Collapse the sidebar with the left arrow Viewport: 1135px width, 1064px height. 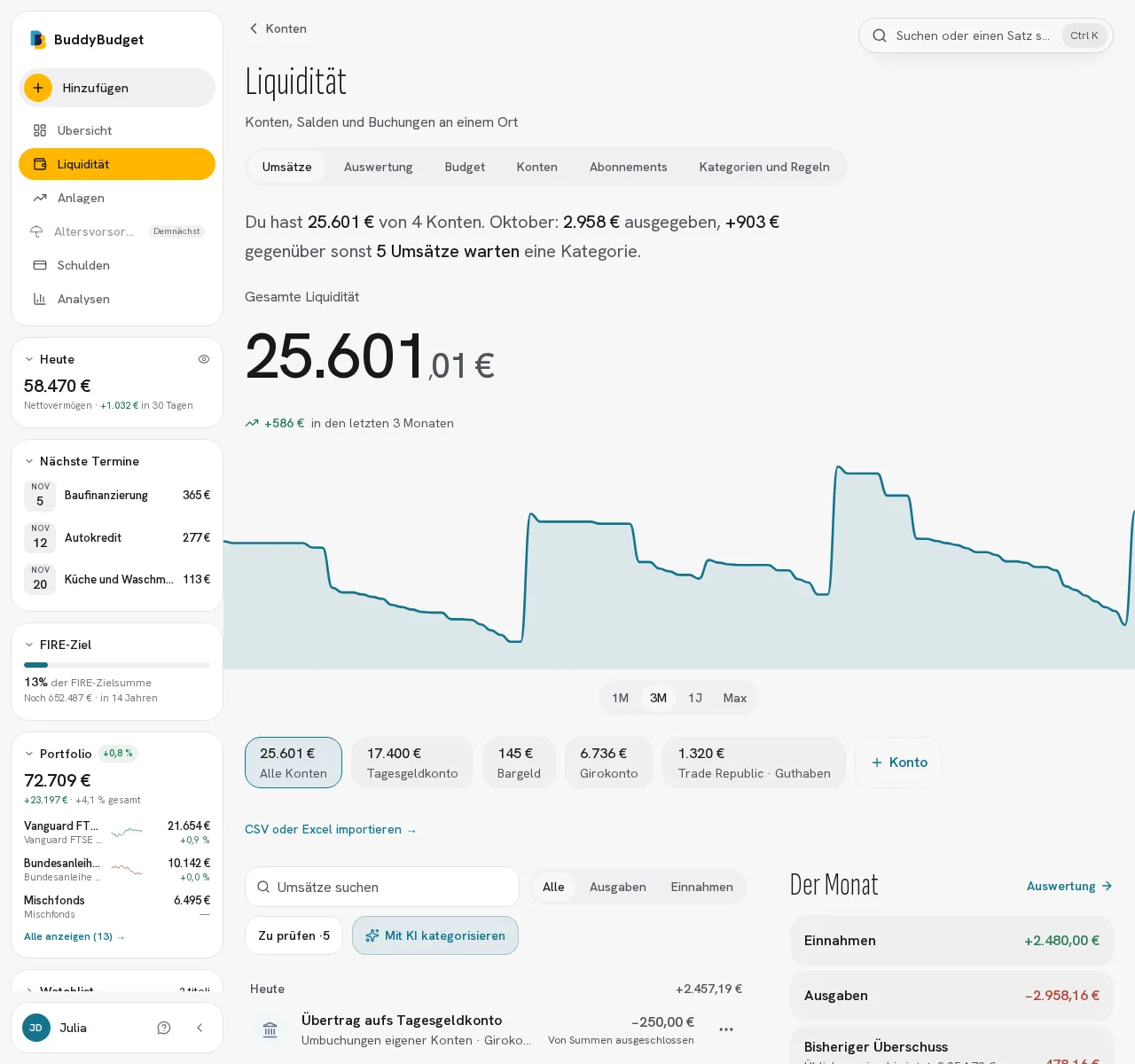(x=200, y=1028)
